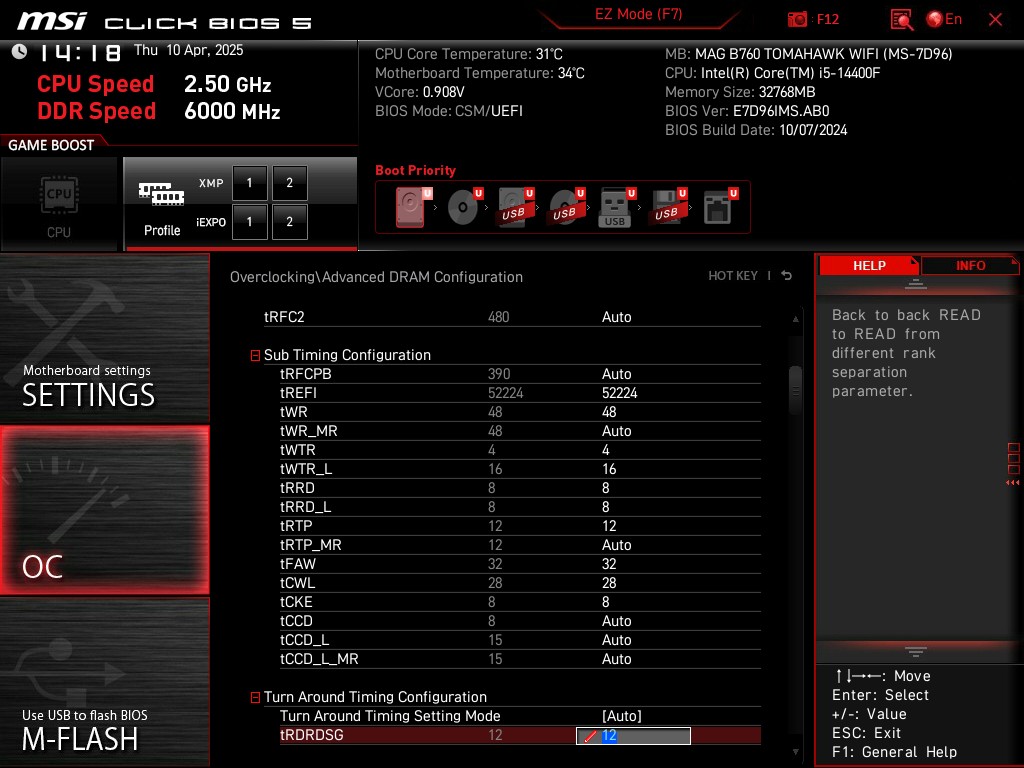This screenshot has height=768, width=1024.
Task: Click the tRDRDSG value input field
Action: (x=633, y=735)
